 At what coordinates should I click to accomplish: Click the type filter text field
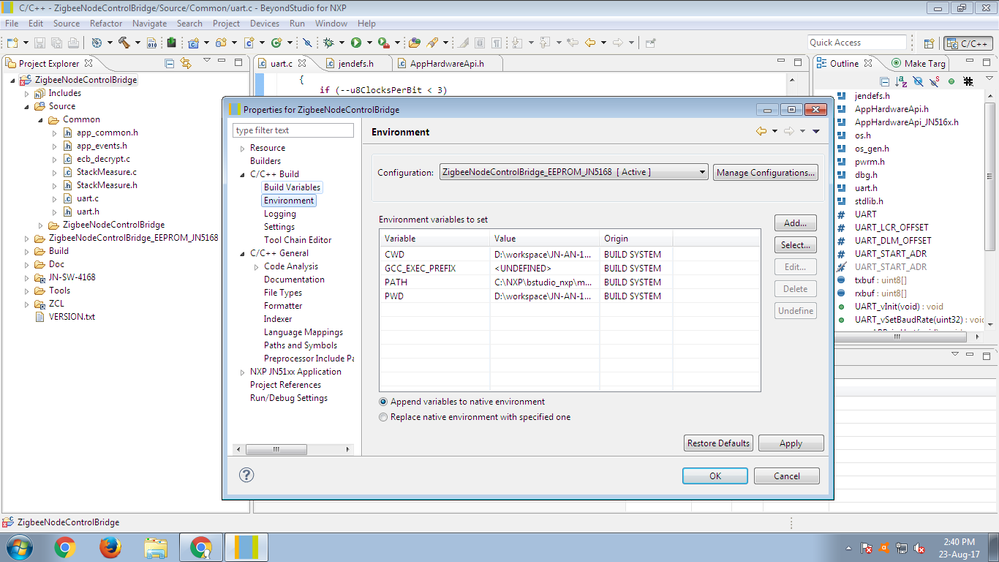[x=293, y=130]
